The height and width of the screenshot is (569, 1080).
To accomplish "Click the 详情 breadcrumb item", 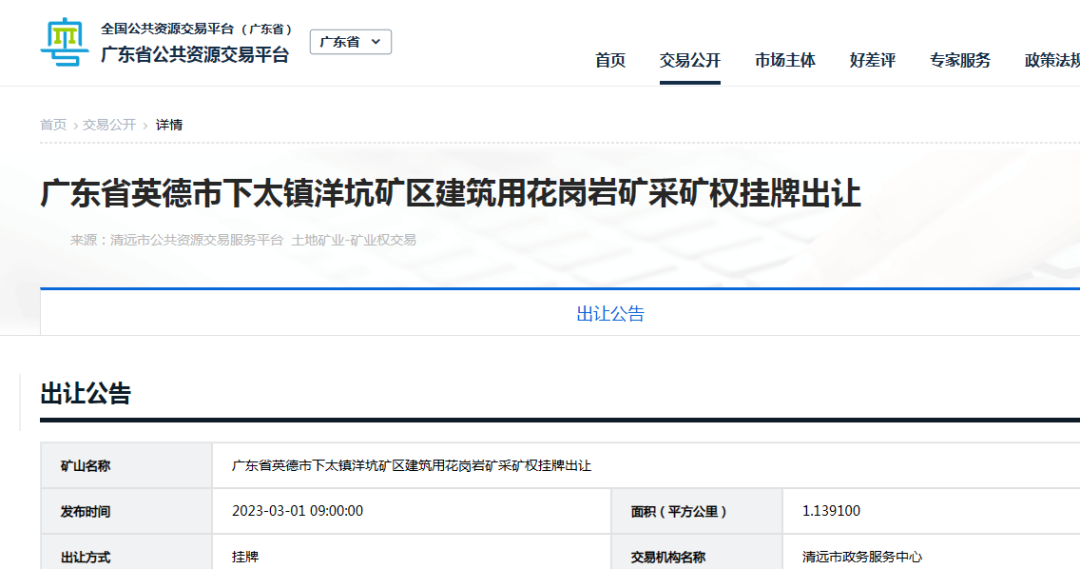I will [169, 125].
